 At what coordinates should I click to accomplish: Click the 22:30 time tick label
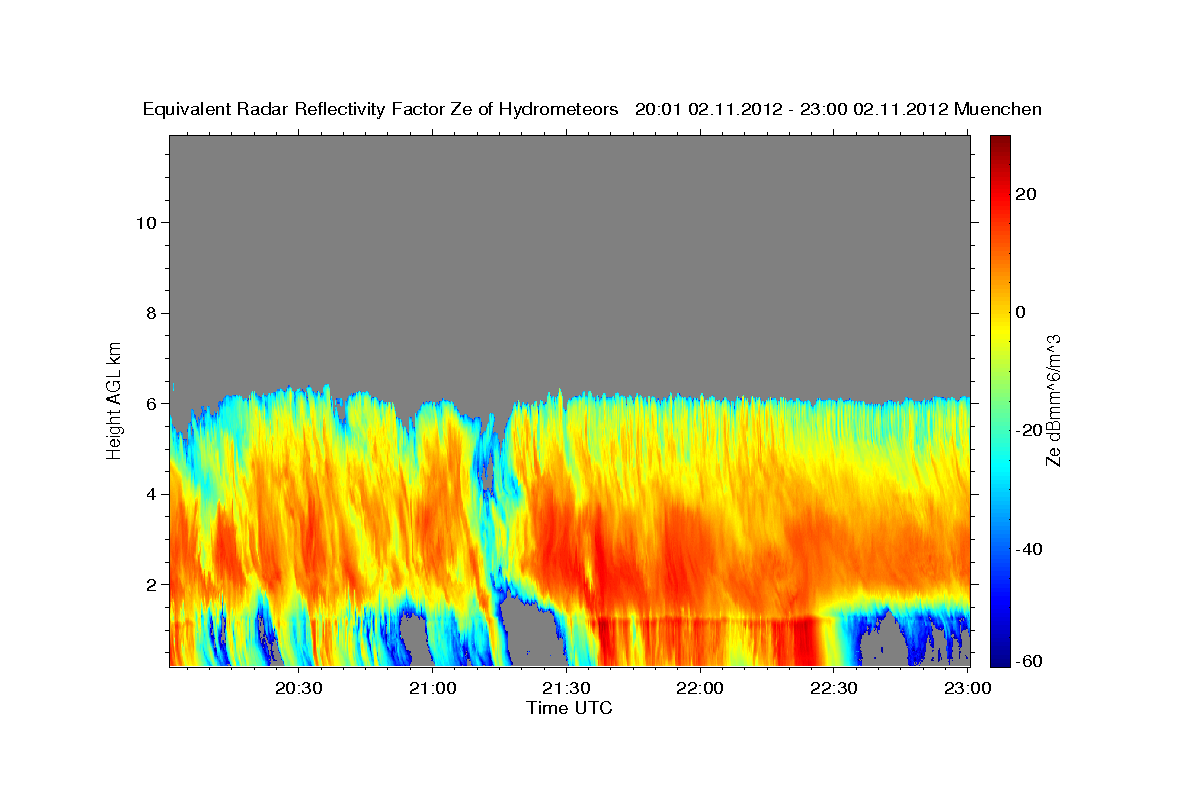coord(833,688)
